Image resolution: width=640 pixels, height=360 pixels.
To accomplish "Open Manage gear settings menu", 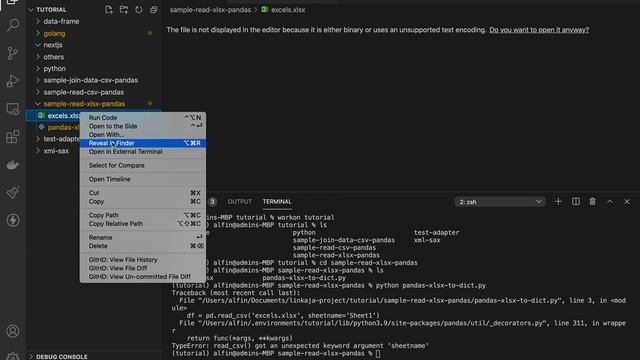I will [13, 356].
